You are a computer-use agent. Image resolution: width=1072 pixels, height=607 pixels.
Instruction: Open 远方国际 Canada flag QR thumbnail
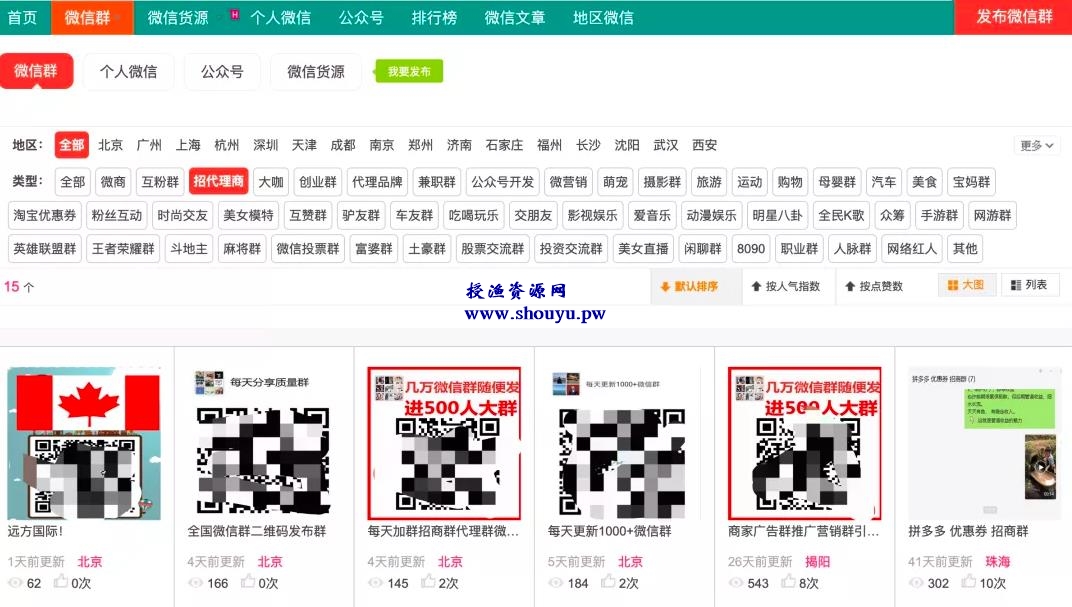click(84, 443)
